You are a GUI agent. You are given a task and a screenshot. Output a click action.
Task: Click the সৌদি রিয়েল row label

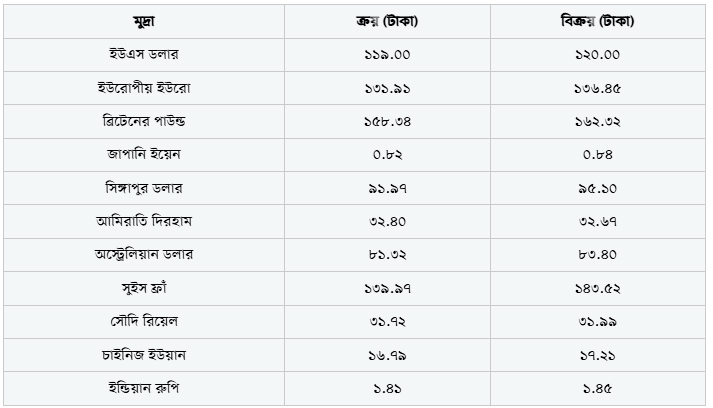coord(144,322)
